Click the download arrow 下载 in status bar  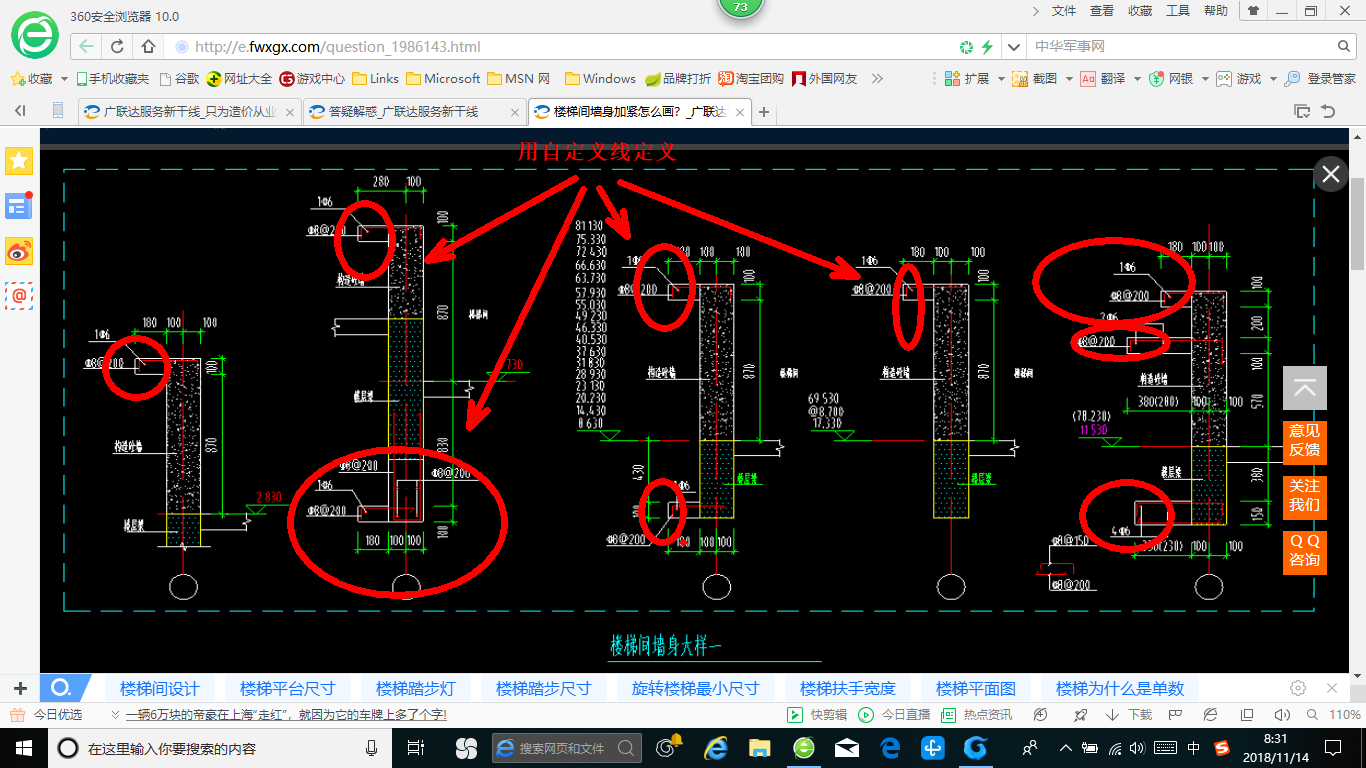1129,715
